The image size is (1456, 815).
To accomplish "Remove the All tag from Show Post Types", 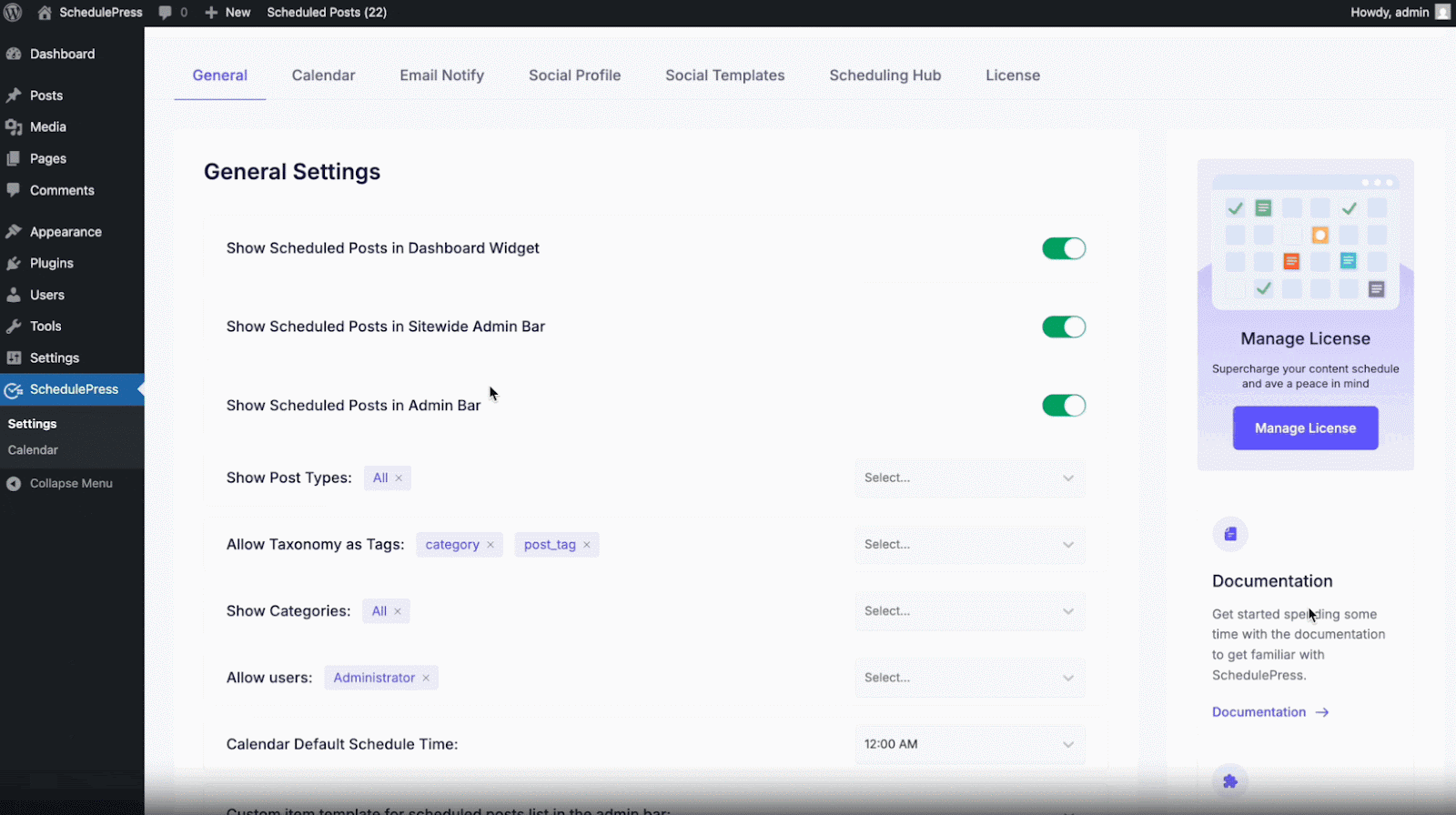I will 399,478.
